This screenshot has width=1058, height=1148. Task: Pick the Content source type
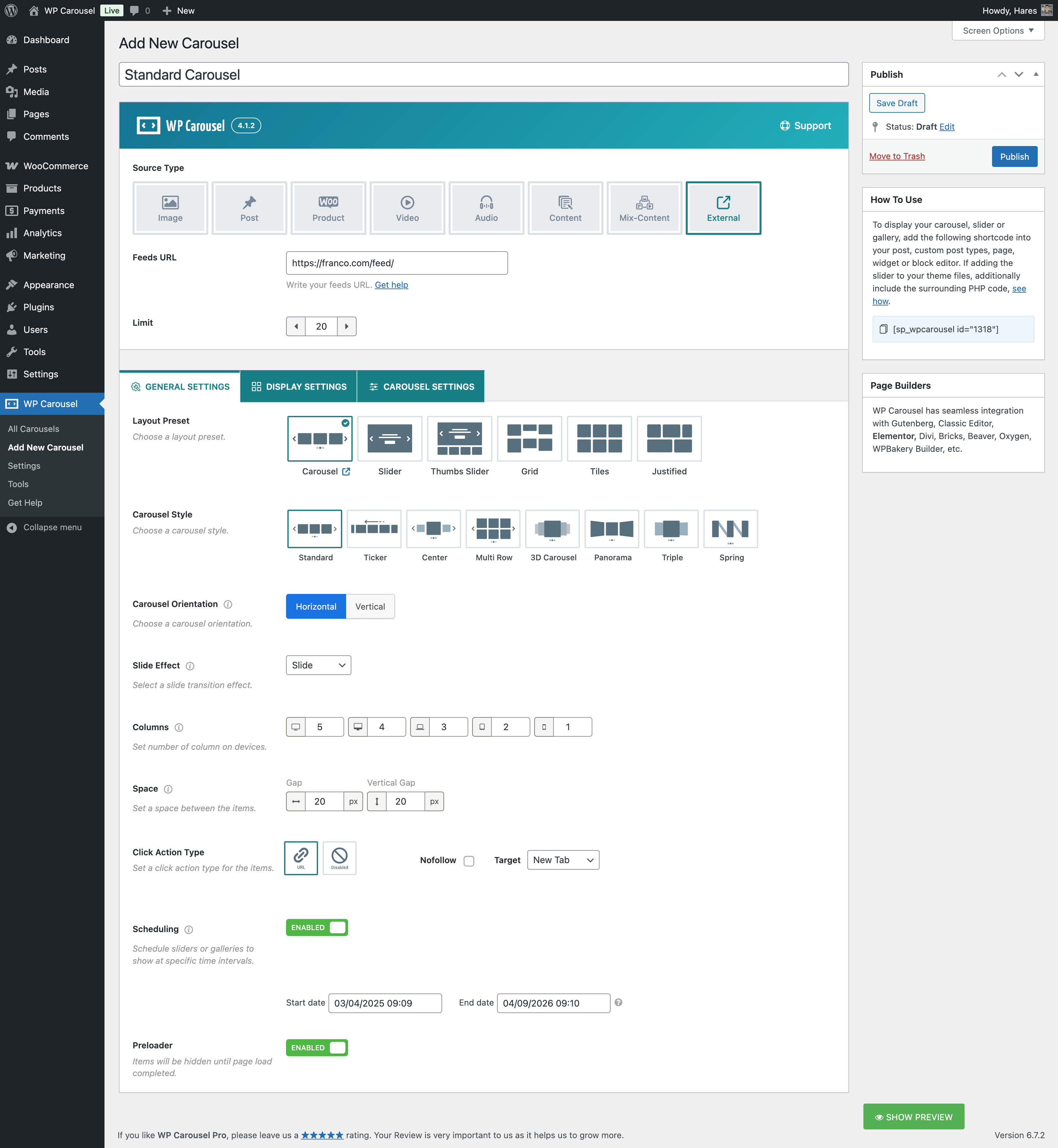pyautogui.click(x=565, y=208)
